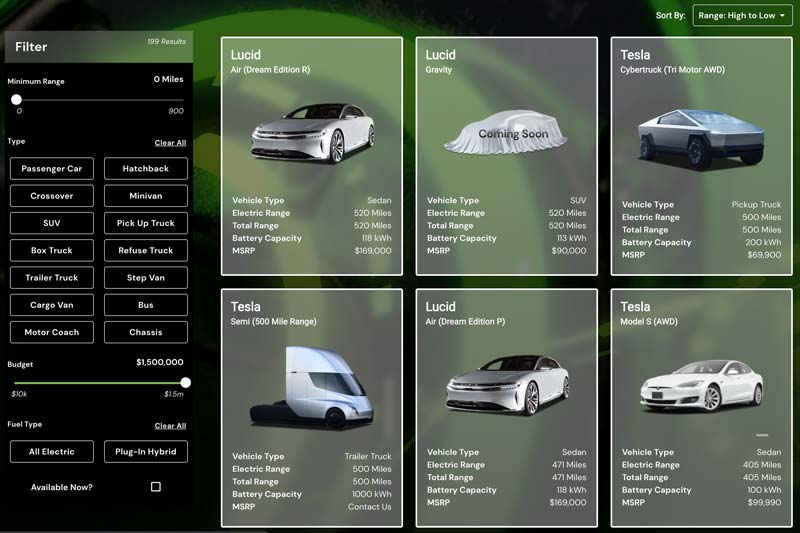Clear all vehicle Type filters
The image size is (800, 533).
coord(170,143)
